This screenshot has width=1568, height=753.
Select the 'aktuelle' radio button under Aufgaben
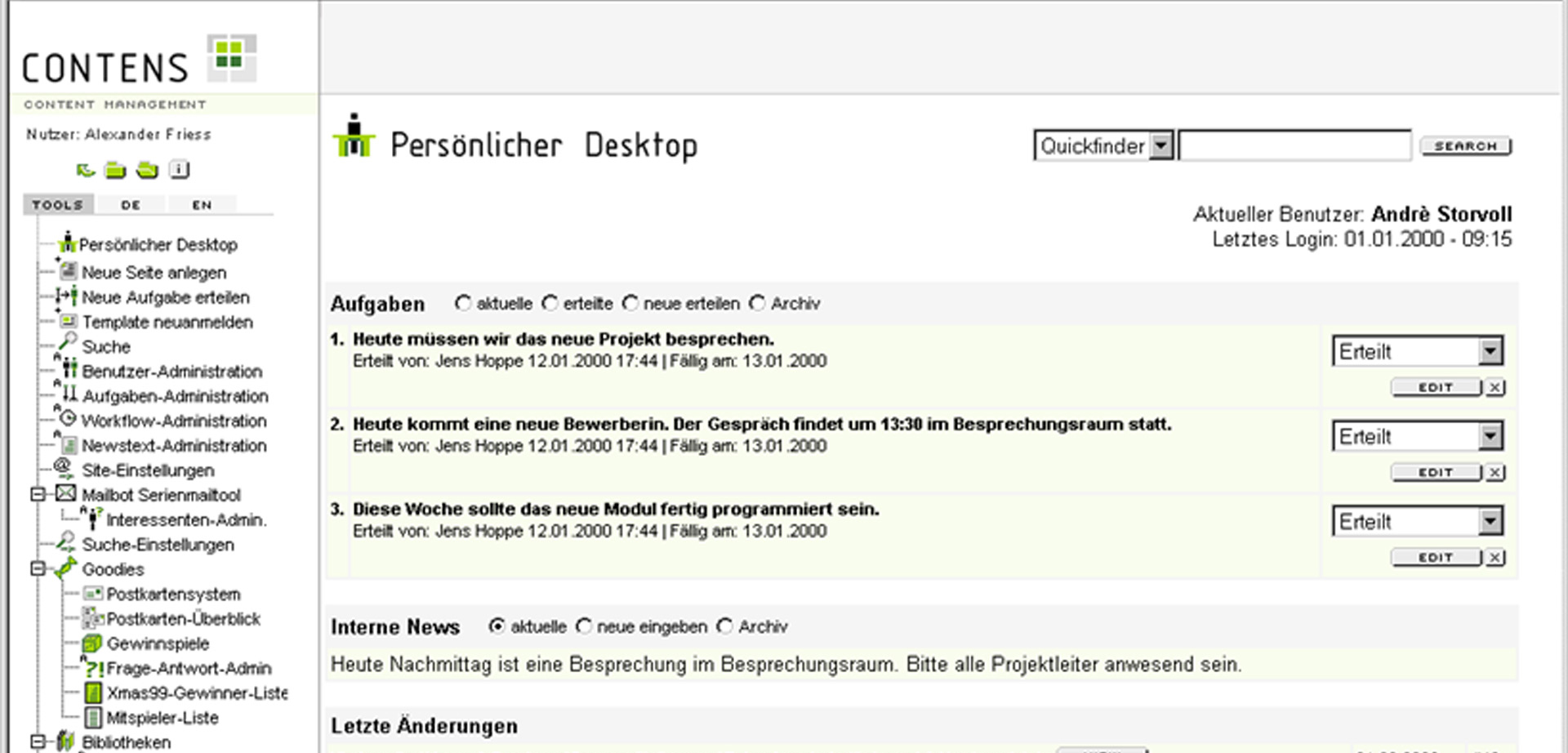pos(463,303)
